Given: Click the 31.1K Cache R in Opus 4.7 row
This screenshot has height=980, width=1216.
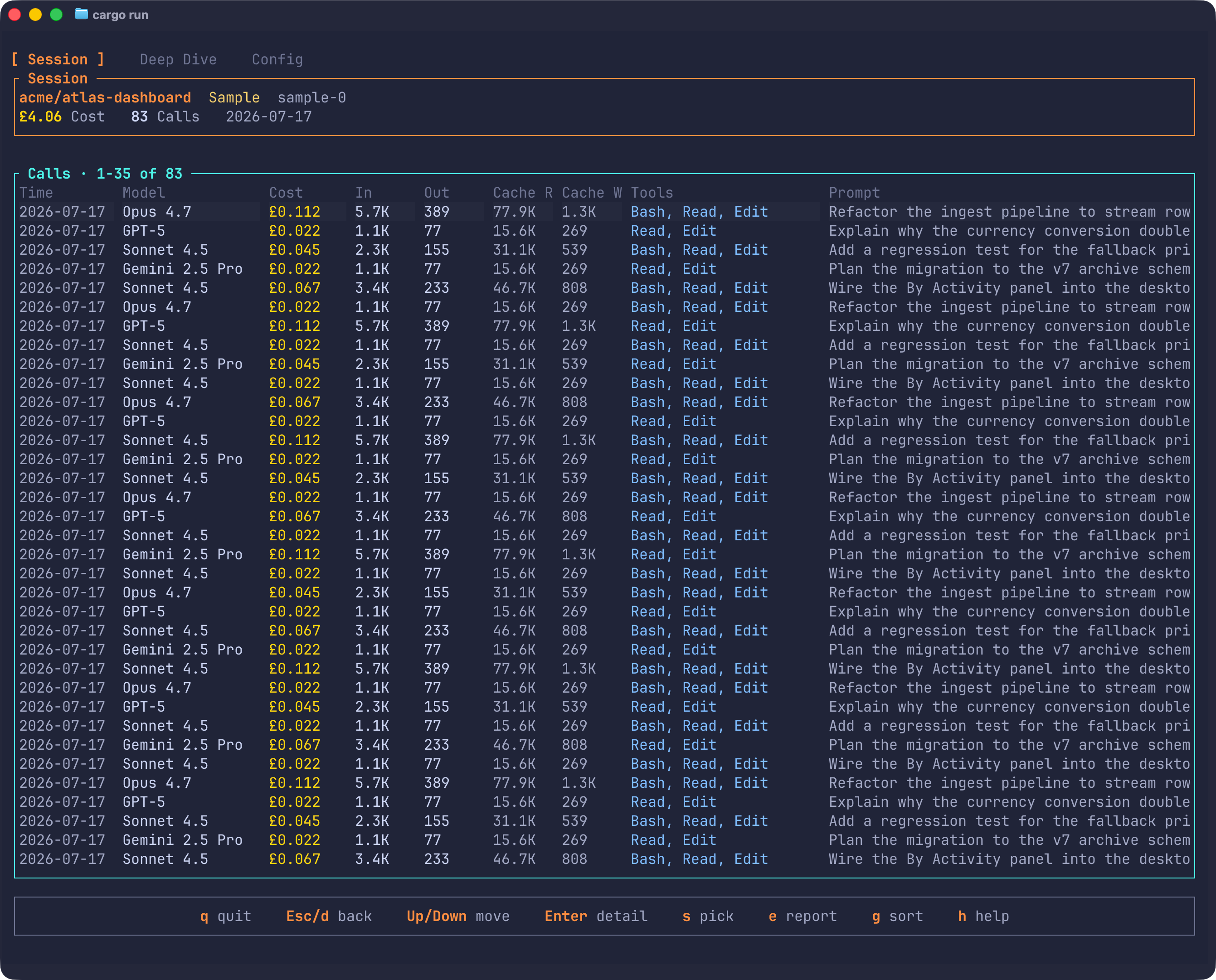Looking at the screenshot, I should coord(514,592).
